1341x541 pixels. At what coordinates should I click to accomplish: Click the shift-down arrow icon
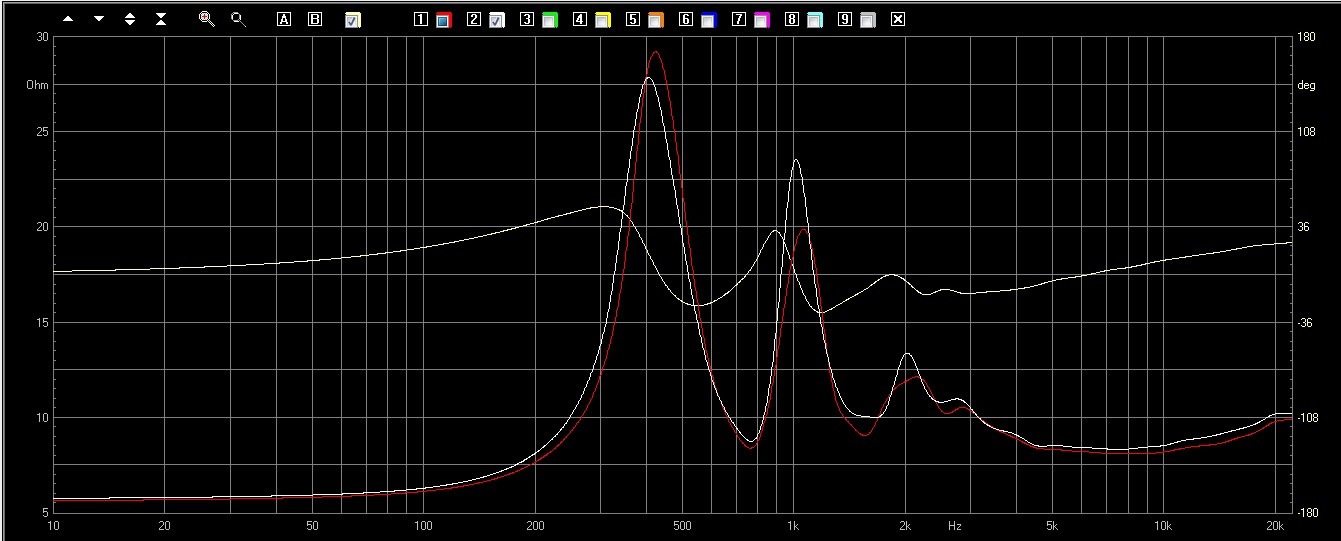[99, 19]
